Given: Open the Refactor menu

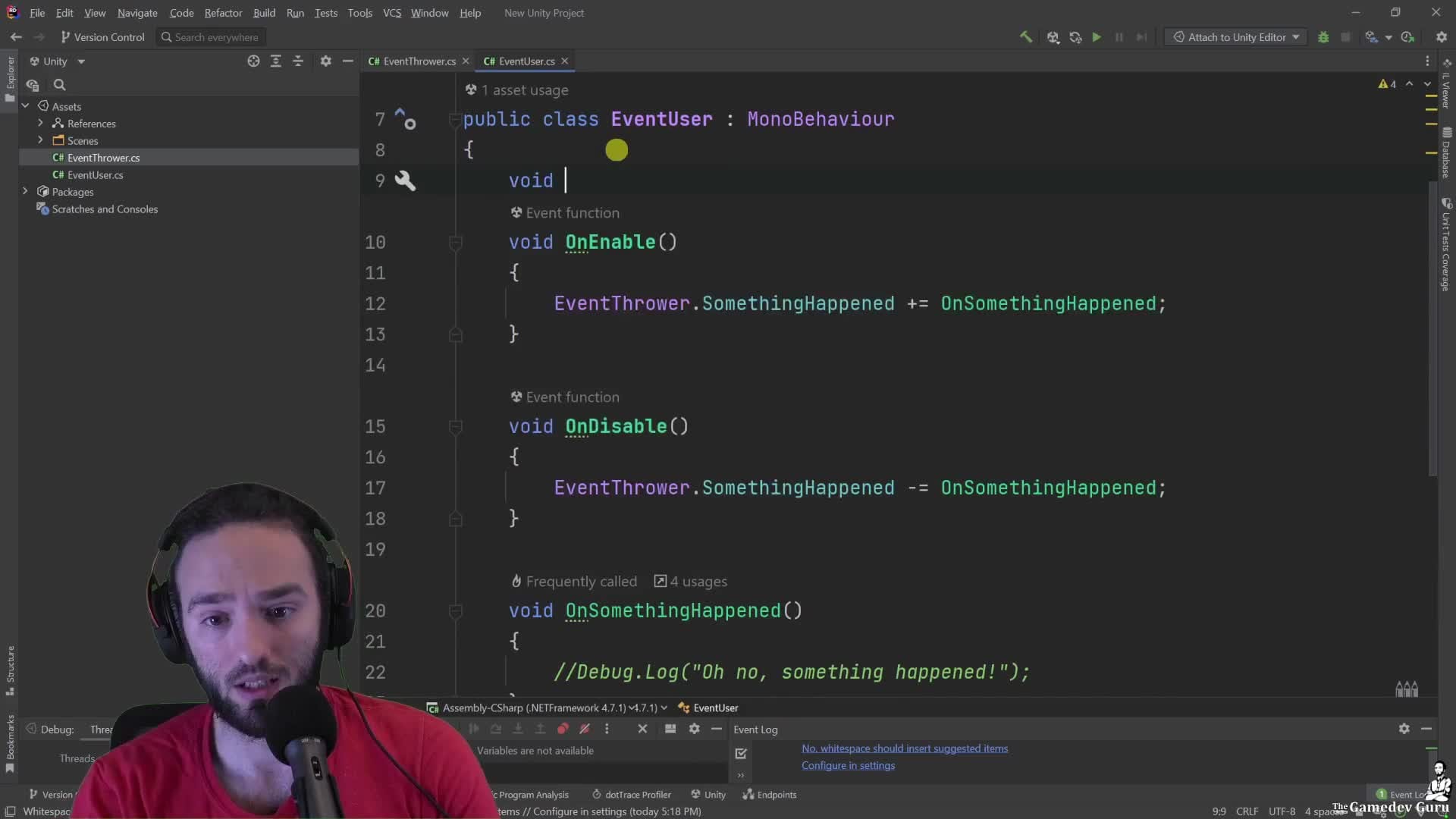Looking at the screenshot, I should (223, 13).
